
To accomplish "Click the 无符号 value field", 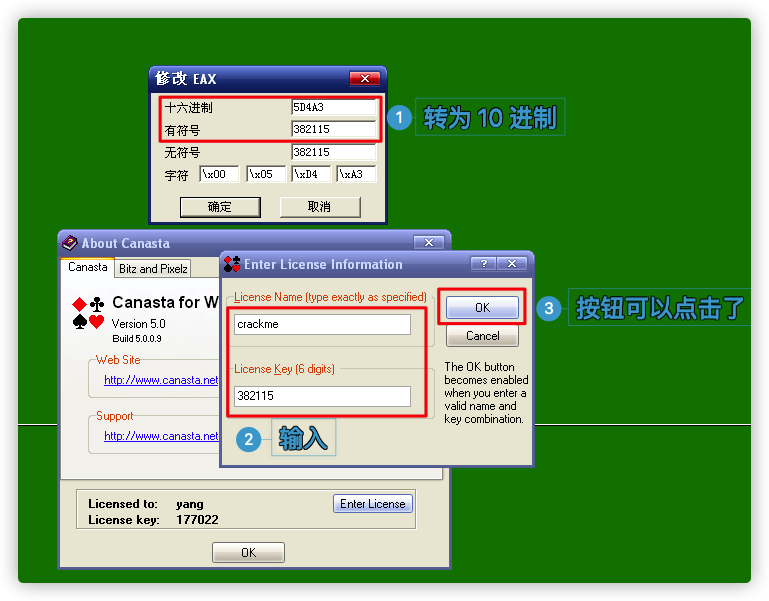I will coord(333,153).
